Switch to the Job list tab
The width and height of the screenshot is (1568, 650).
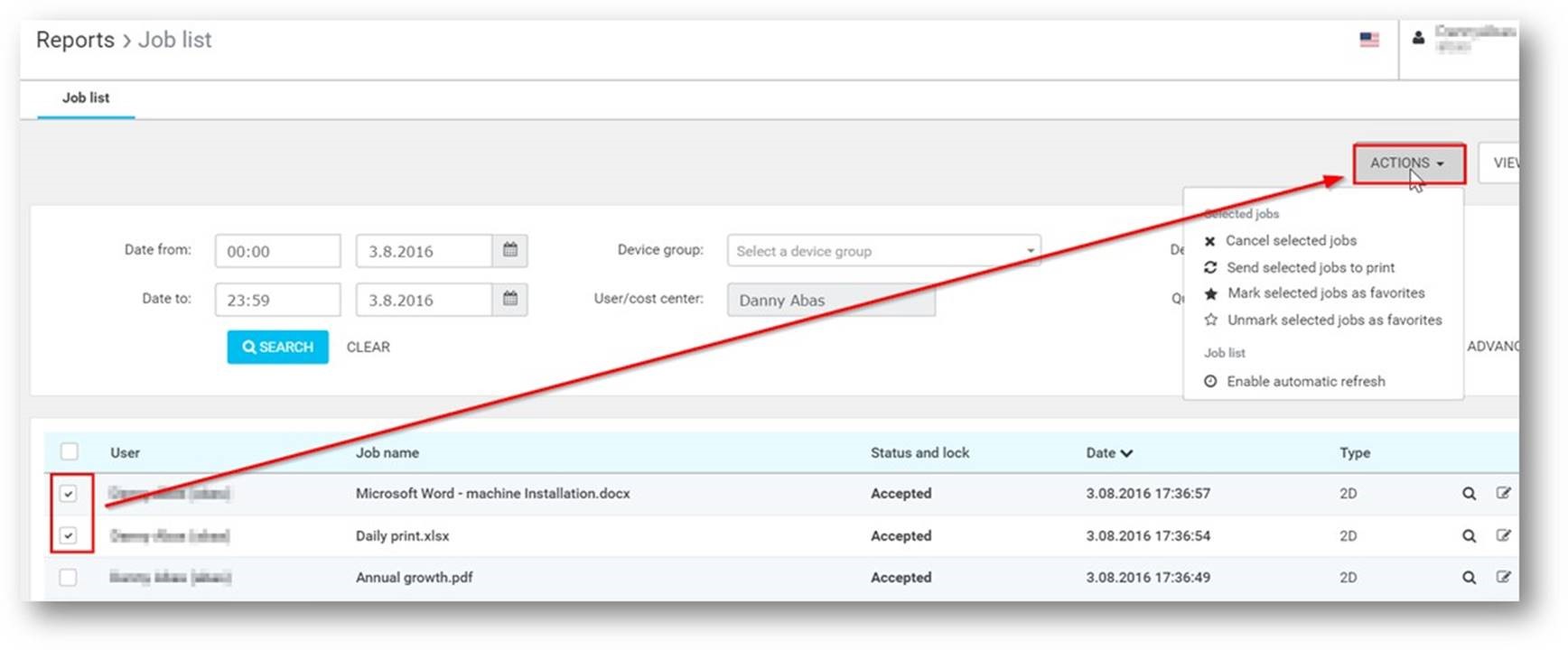coord(86,97)
